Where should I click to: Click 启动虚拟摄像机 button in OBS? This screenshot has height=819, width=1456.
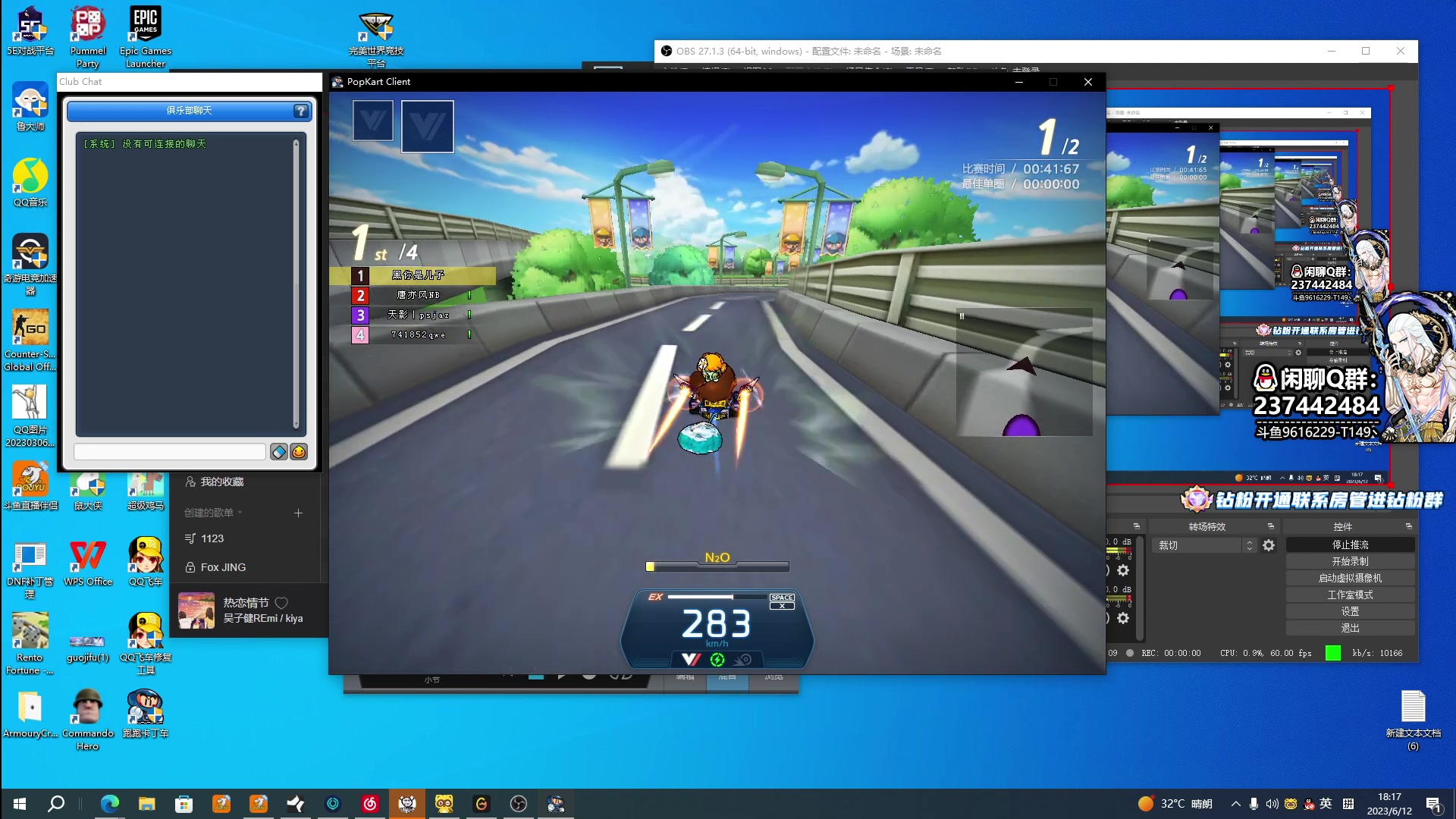[x=1350, y=578]
